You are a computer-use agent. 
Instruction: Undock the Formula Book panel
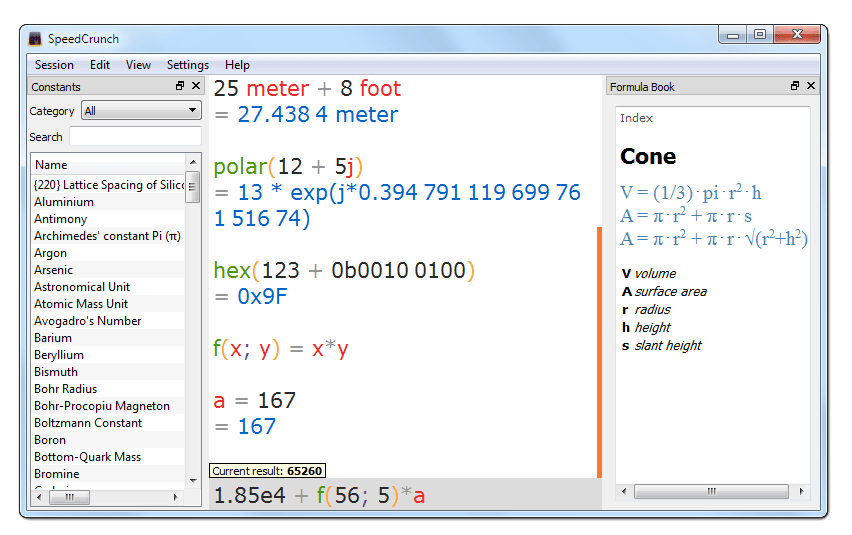(795, 86)
